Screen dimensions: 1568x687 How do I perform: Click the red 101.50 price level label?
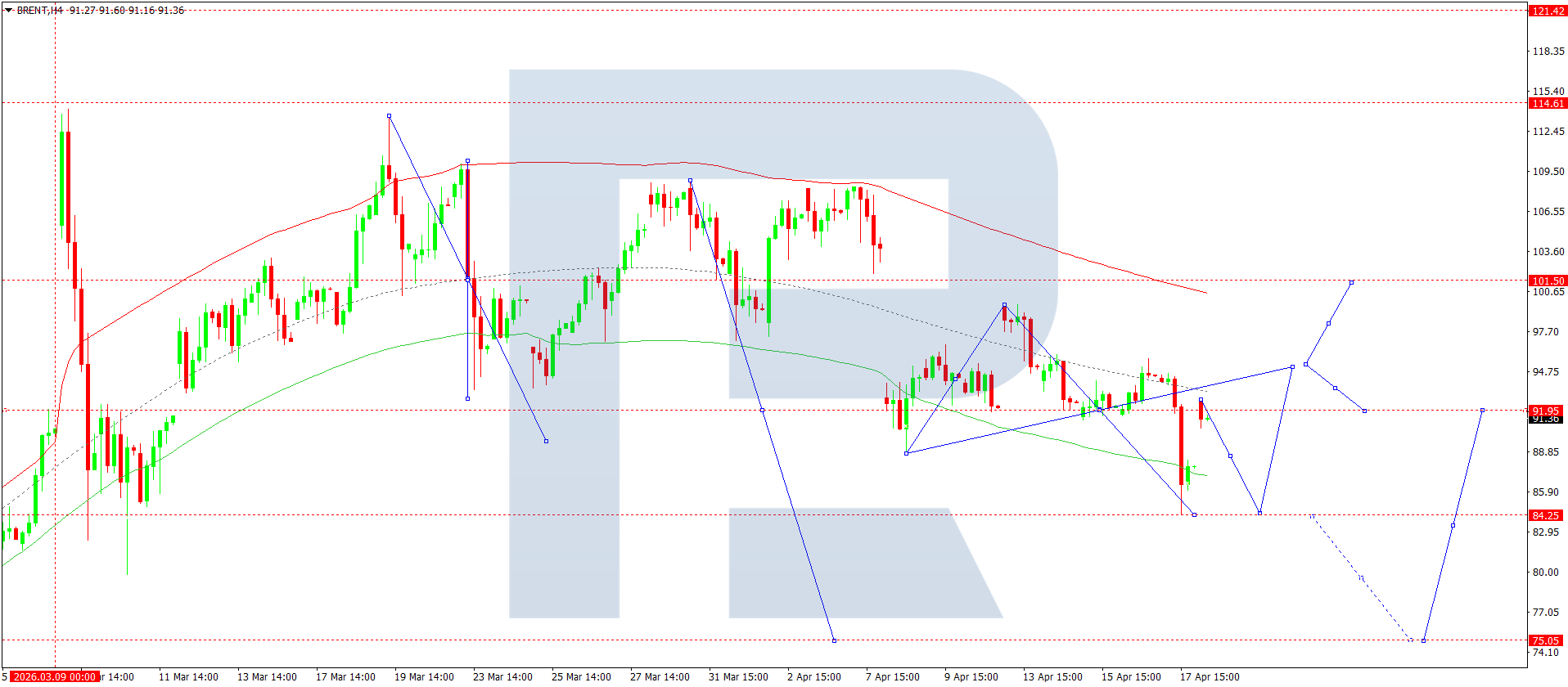coord(1547,281)
